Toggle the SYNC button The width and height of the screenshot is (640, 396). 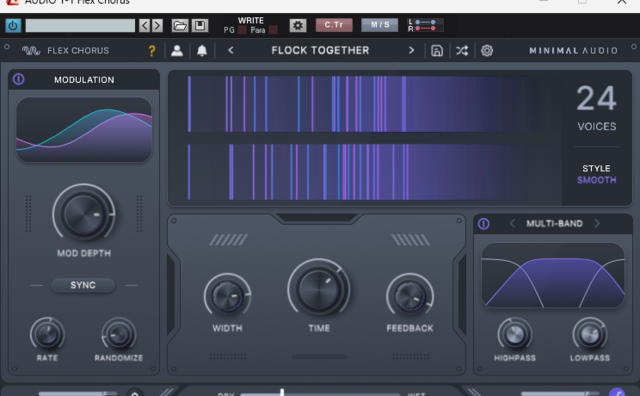83,285
